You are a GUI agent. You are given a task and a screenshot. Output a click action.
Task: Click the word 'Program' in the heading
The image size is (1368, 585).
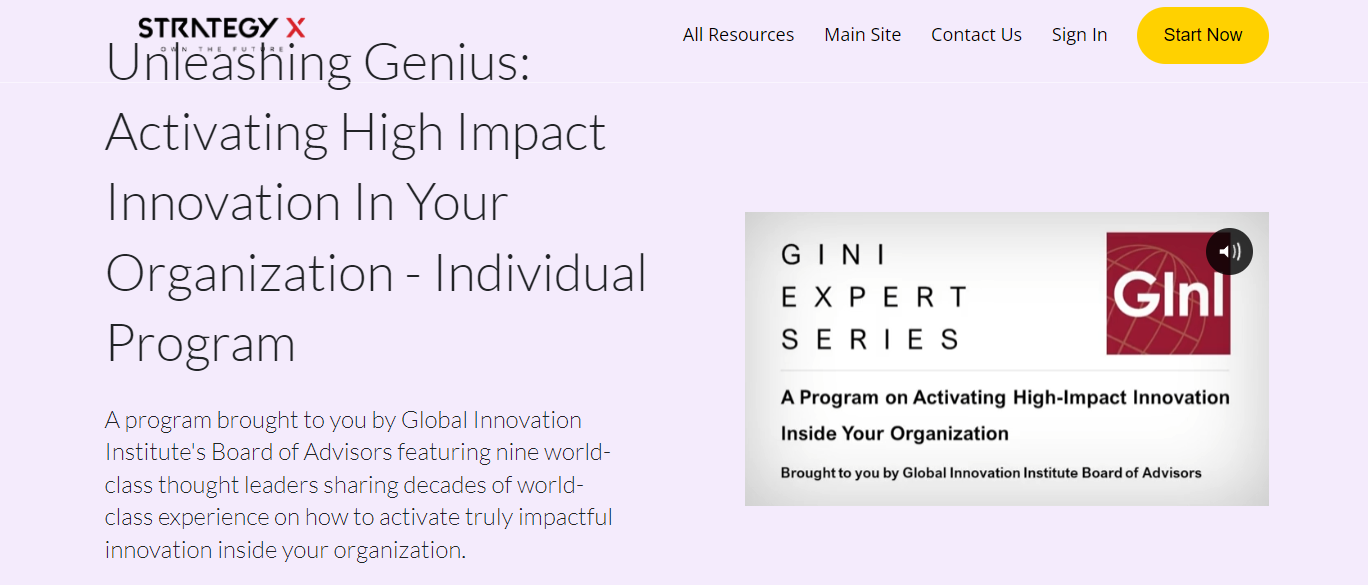point(200,343)
